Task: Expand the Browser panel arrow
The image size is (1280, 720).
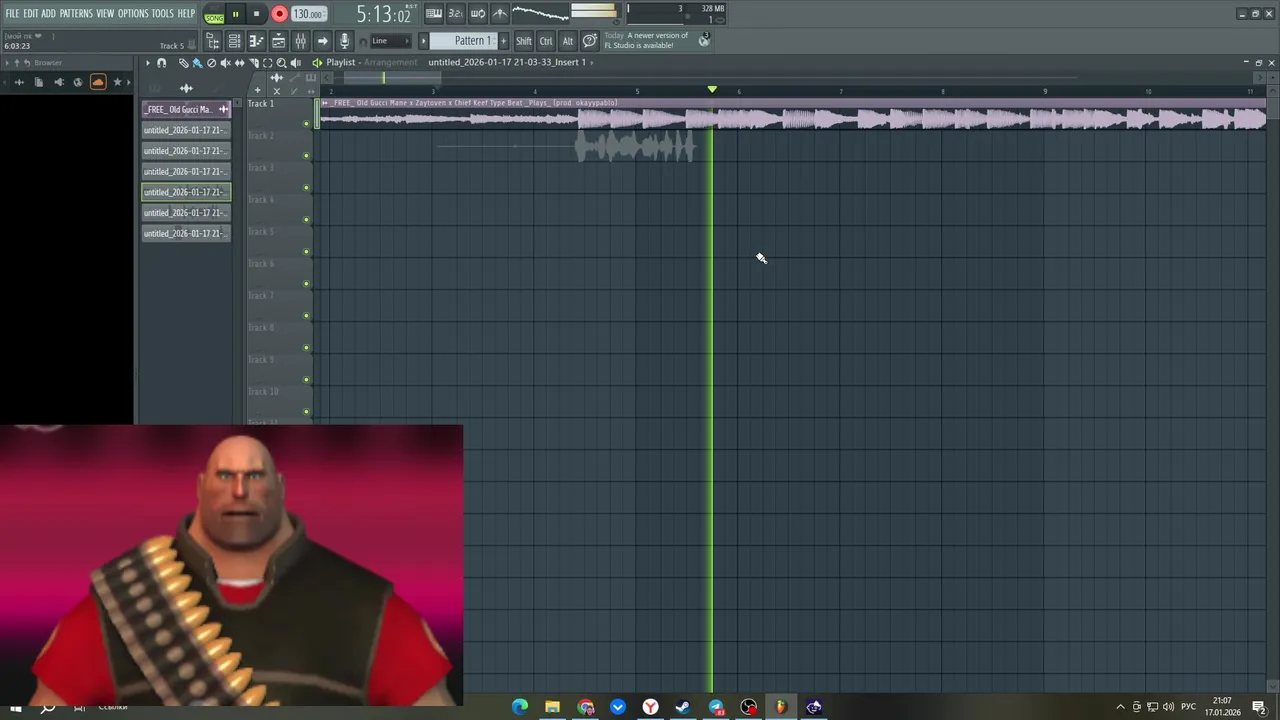Action: click(x=5, y=62)
